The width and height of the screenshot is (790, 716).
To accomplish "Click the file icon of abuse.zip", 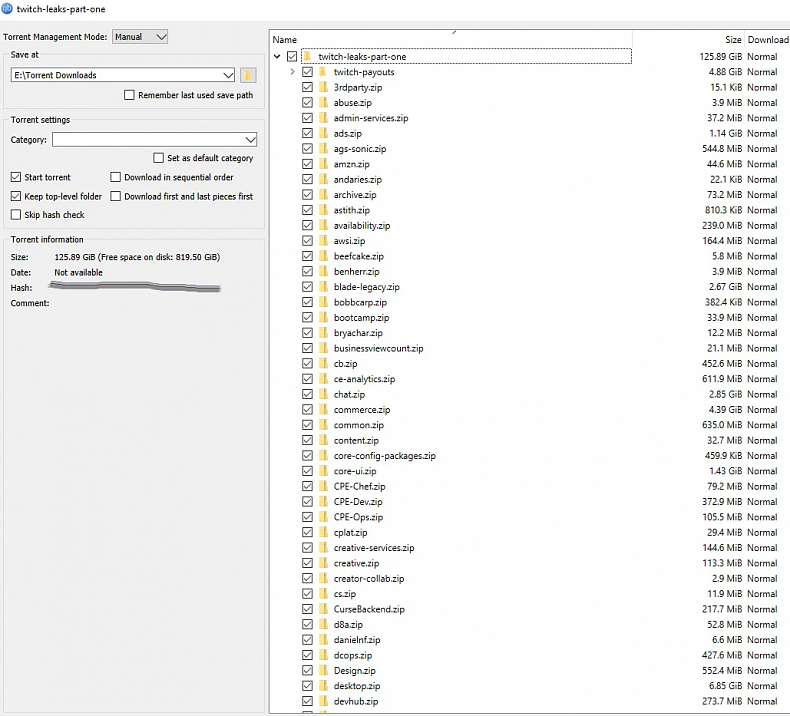I will tap(323, 102).
